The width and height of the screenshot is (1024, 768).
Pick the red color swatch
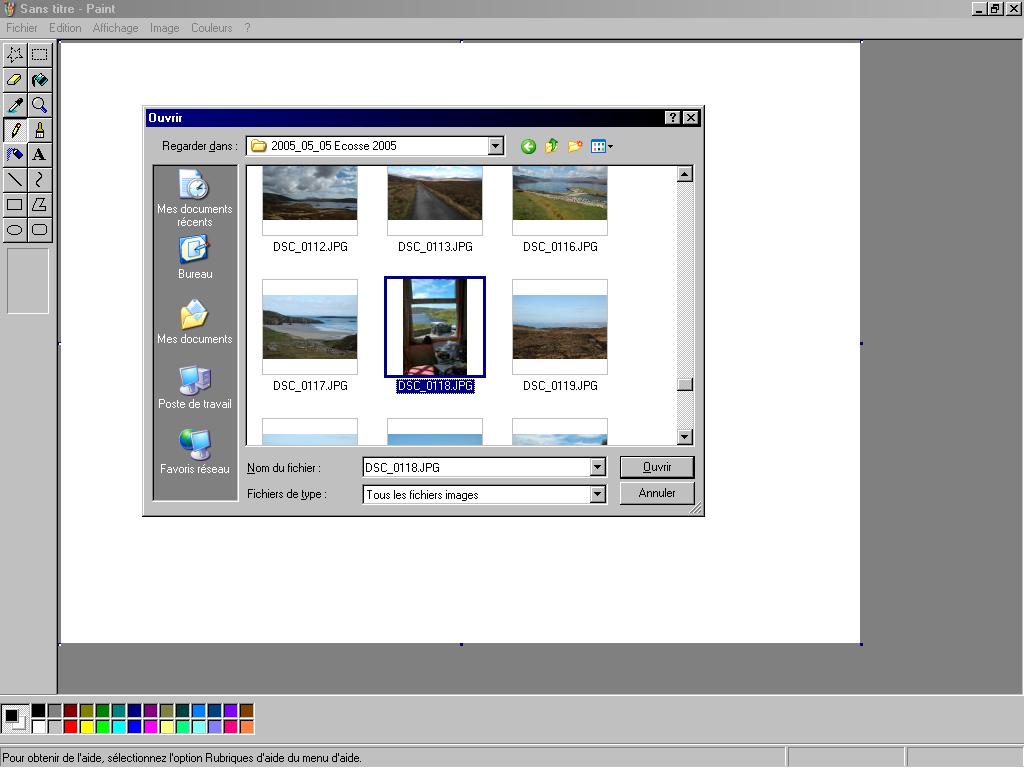pos(70,727)
